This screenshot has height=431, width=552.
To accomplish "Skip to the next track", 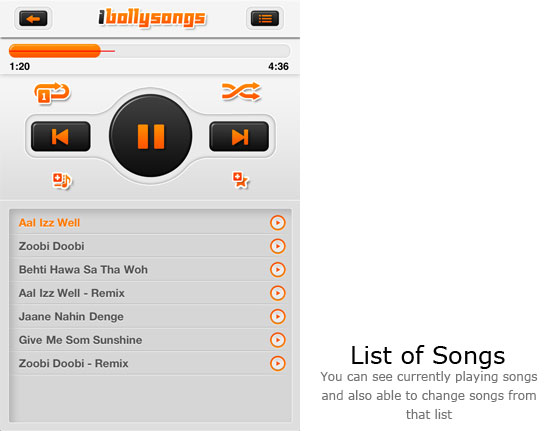I will (x=239, y=137).
